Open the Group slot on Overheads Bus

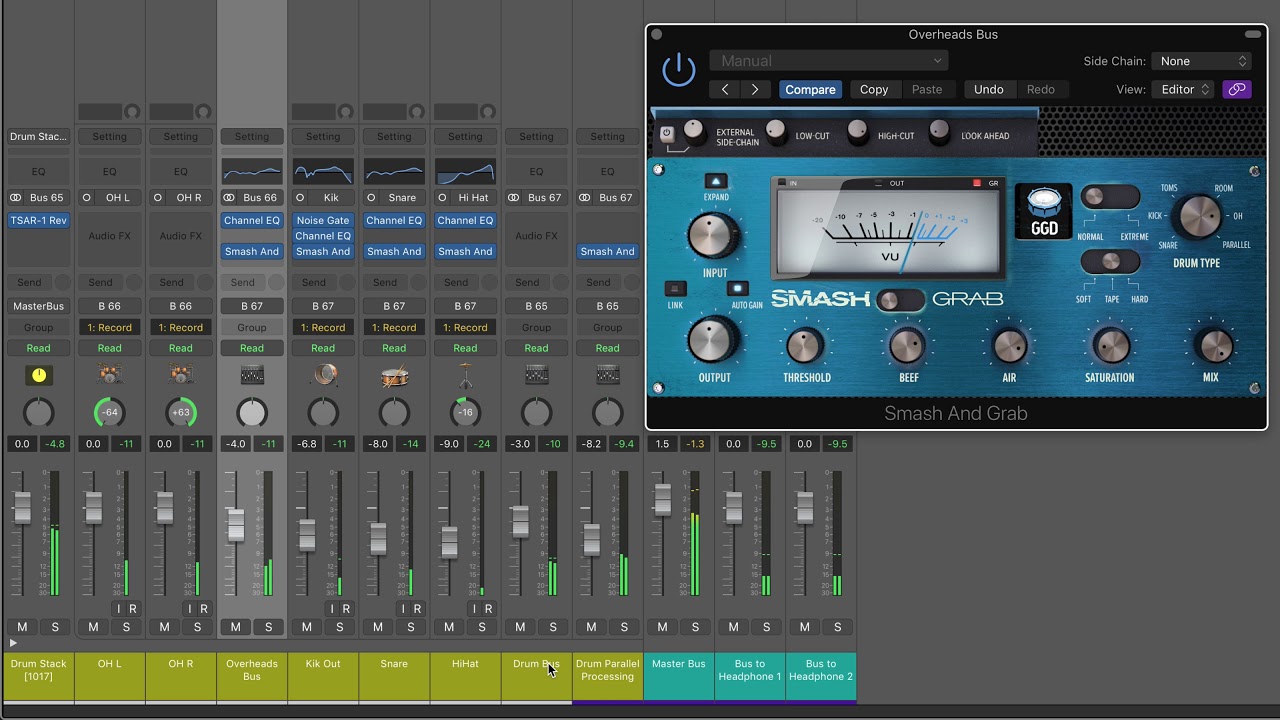pos(252,328)
